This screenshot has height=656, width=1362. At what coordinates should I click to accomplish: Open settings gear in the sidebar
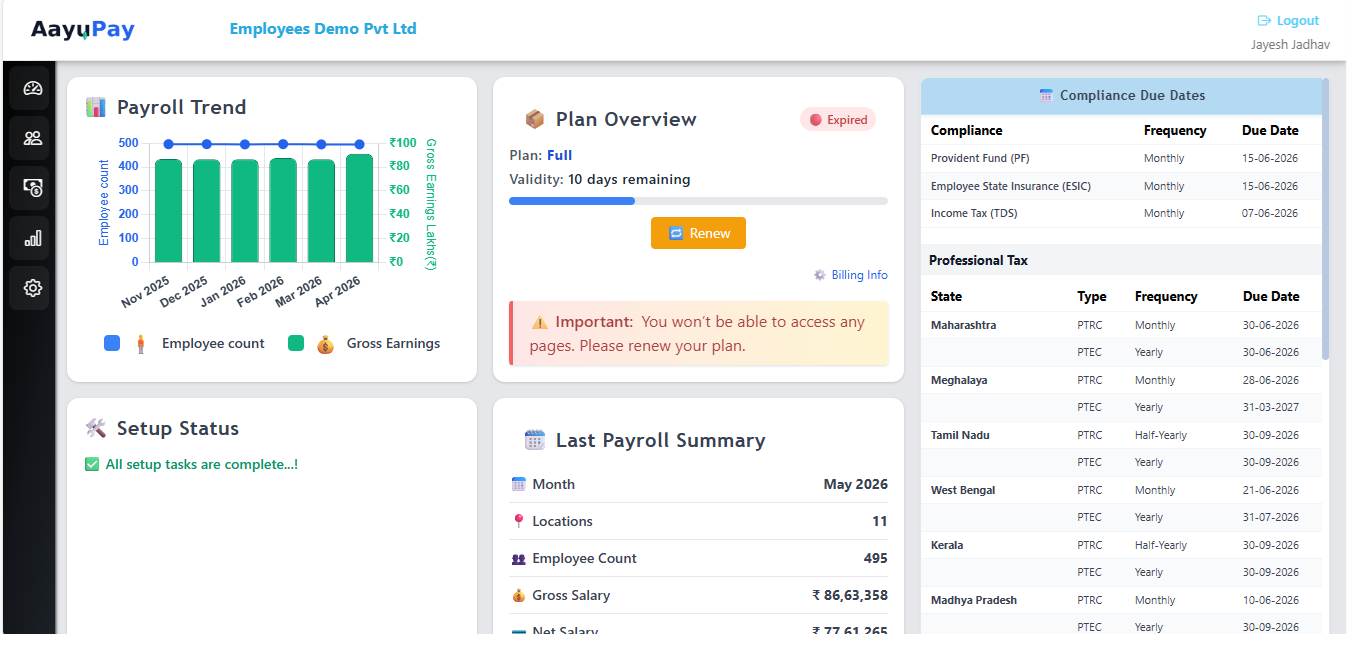pyautogui.click(x=33, y=288)
